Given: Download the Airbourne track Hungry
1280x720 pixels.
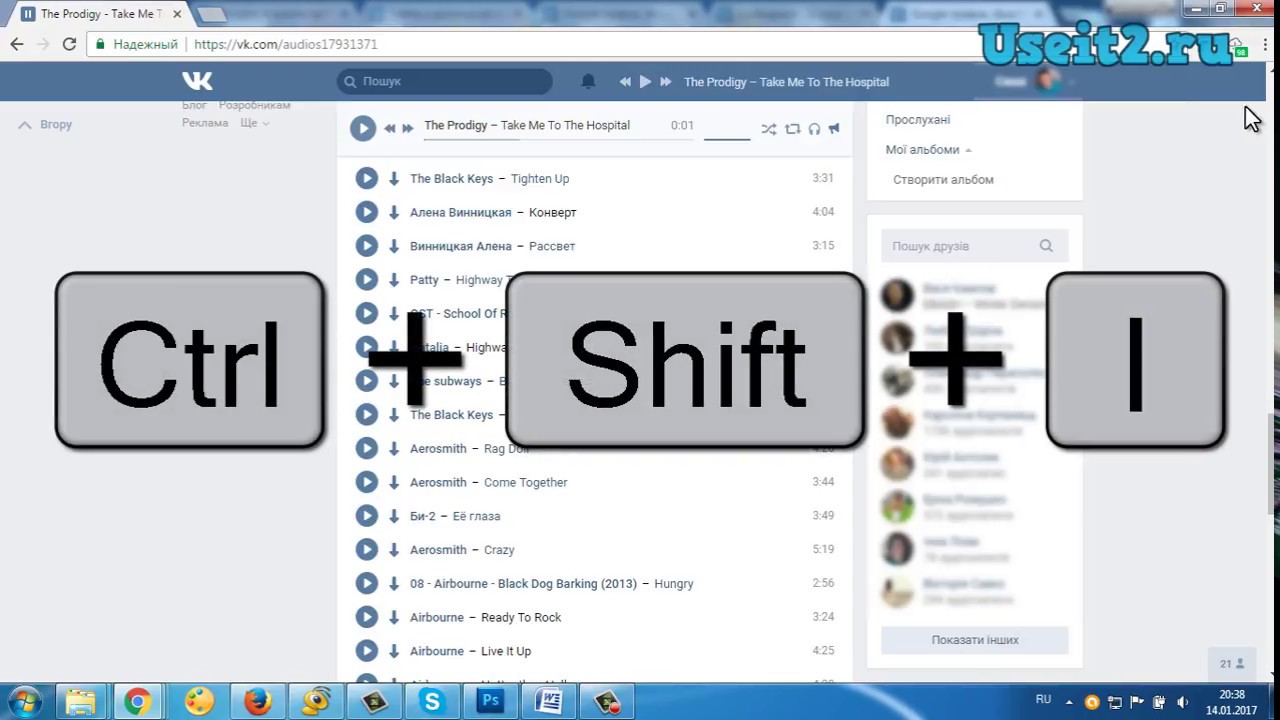Looking at the screenshot, I should (393, 583).
